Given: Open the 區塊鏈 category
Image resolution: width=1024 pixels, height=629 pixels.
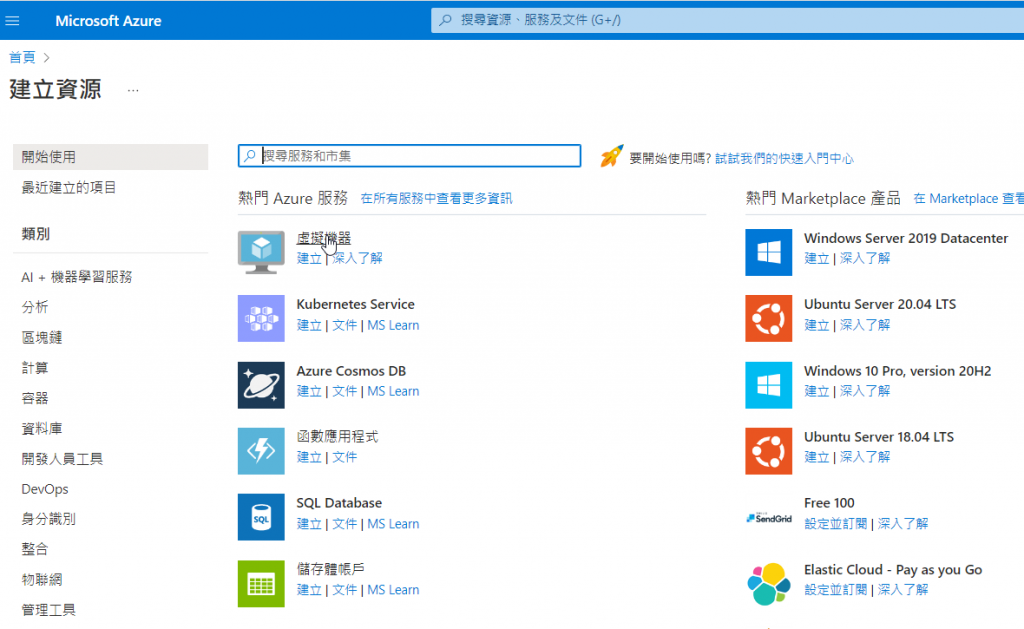Looking at the screenshot, I should point(42,338).
